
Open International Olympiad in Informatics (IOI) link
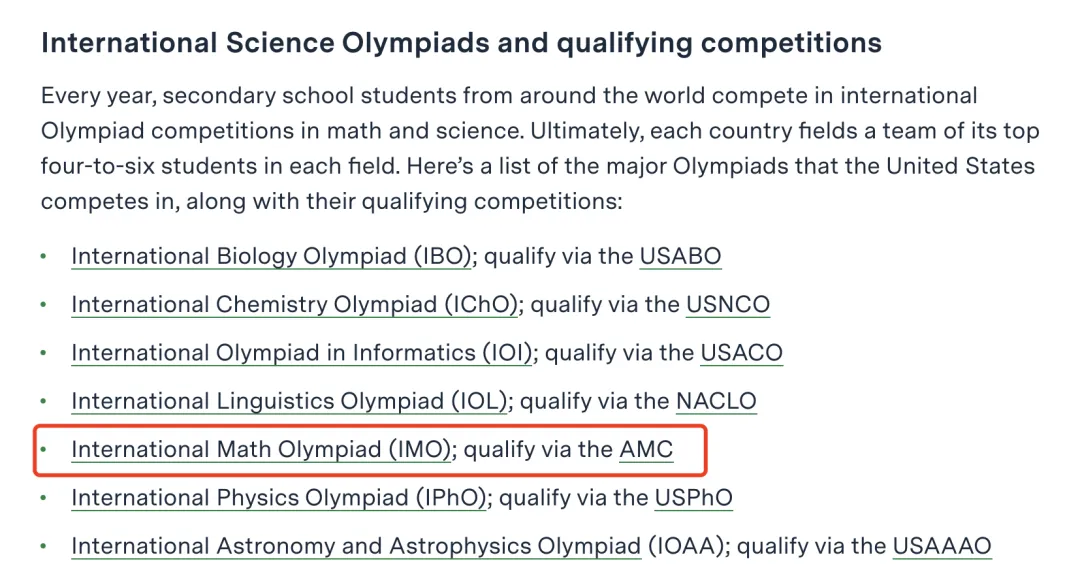point(302,353)
